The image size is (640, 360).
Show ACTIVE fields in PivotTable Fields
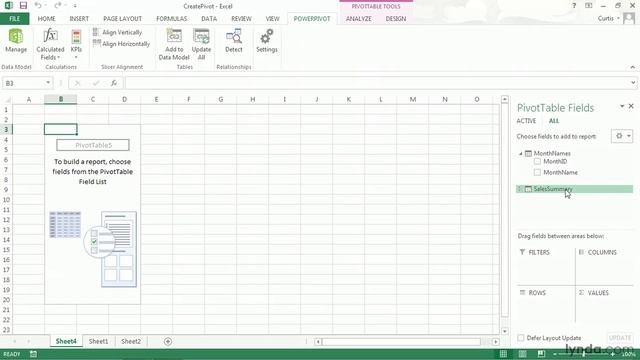point(526,121)
